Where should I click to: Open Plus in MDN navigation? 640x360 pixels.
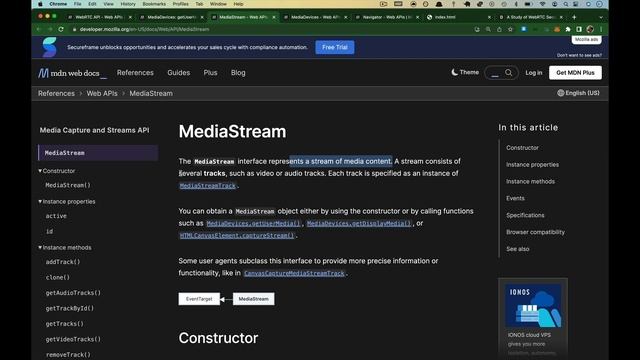click(x=210, y=73)
